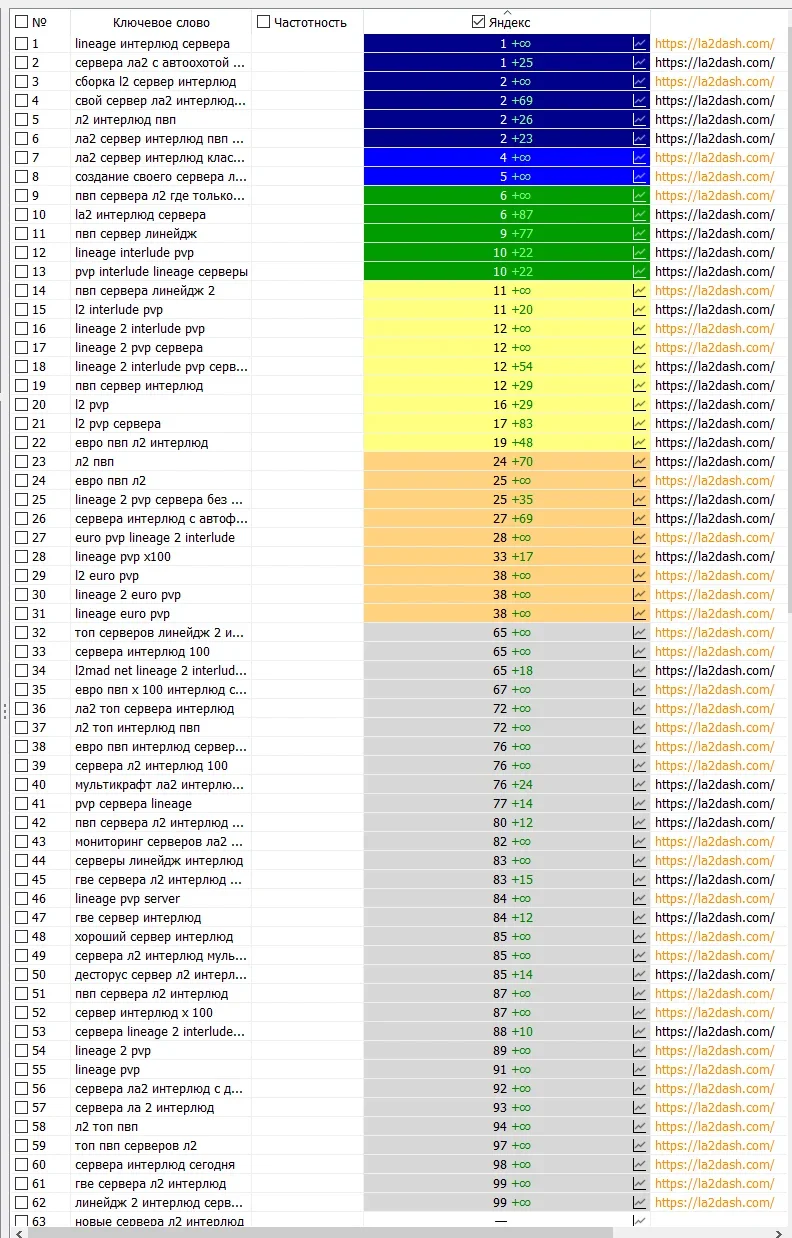View chart for 'сервера интерлюд 100' row

point(640,651)
